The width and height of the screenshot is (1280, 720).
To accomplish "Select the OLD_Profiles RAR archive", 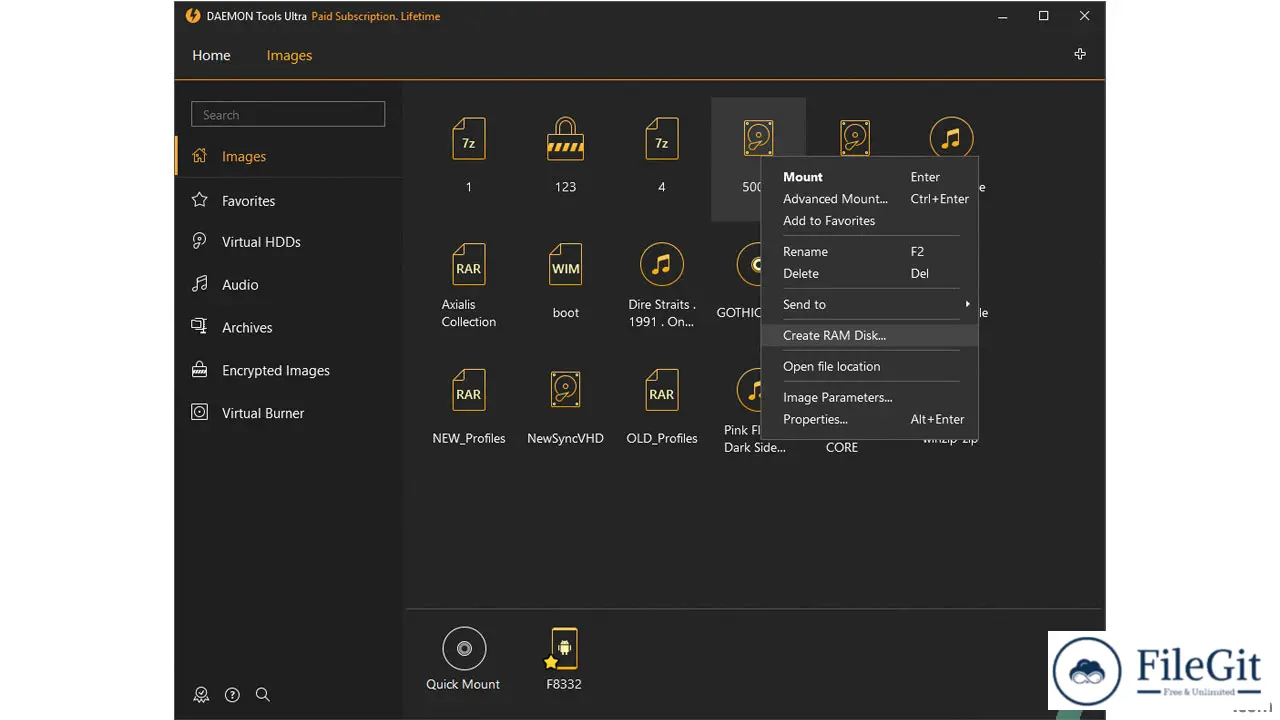I will pyautogui.click(x=661, y=391).
